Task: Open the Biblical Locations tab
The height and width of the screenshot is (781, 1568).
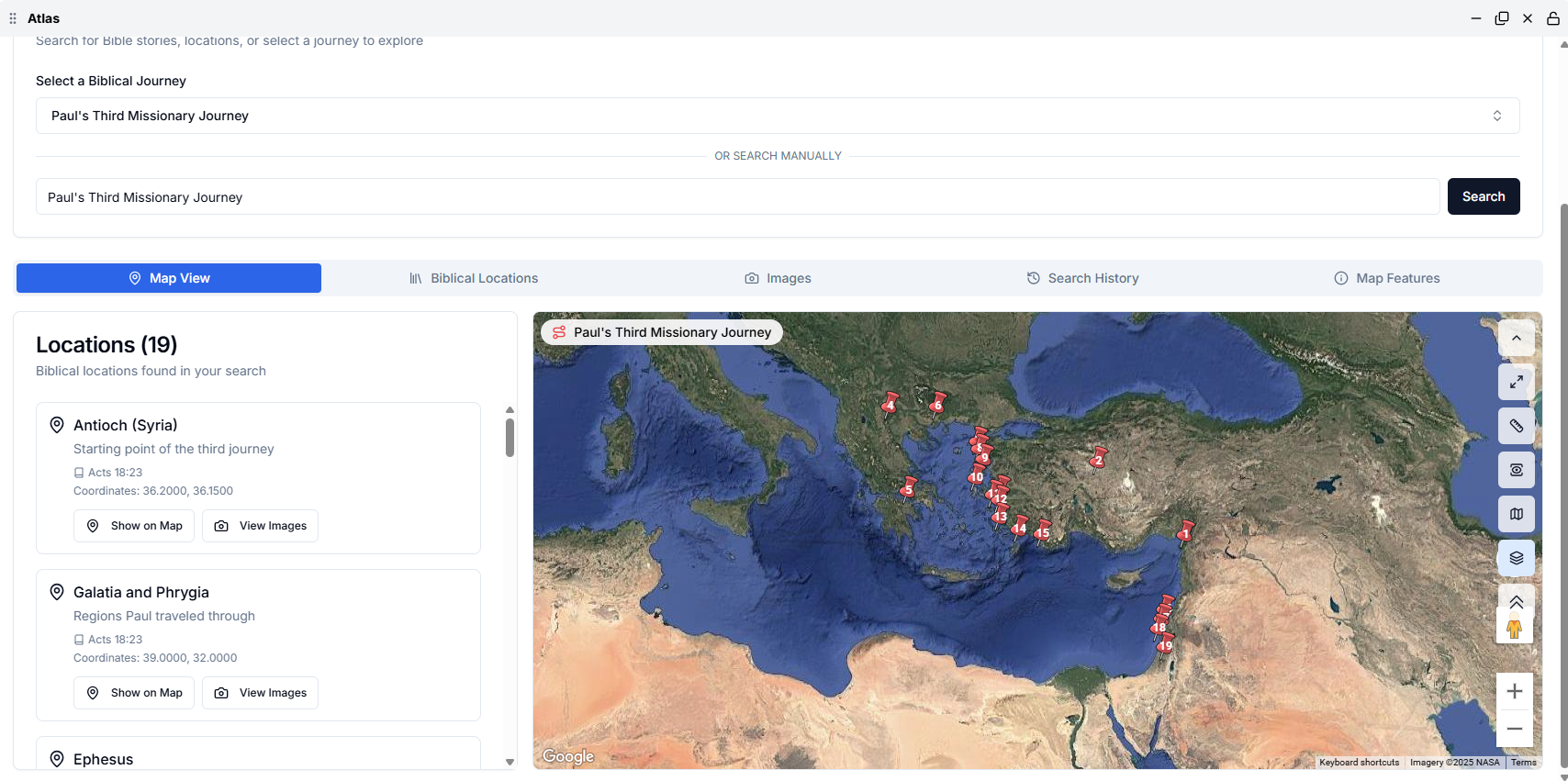Action: [474, 278]
